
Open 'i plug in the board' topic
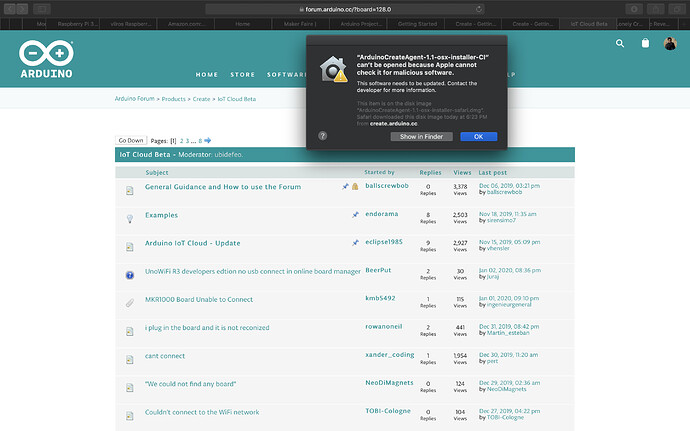click(x=207, y=328)
